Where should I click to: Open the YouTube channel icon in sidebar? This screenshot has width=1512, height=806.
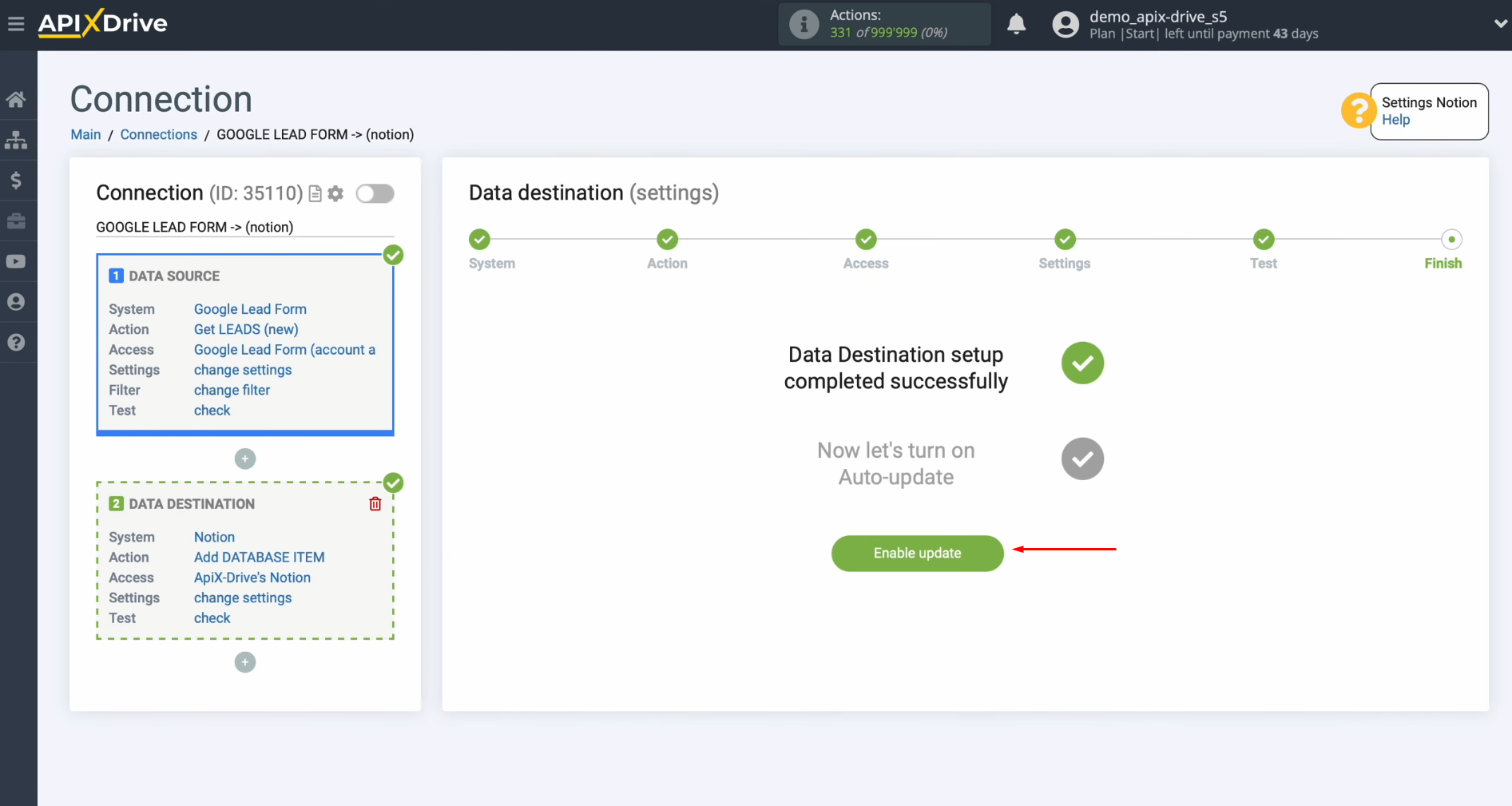tap(17, 261)
